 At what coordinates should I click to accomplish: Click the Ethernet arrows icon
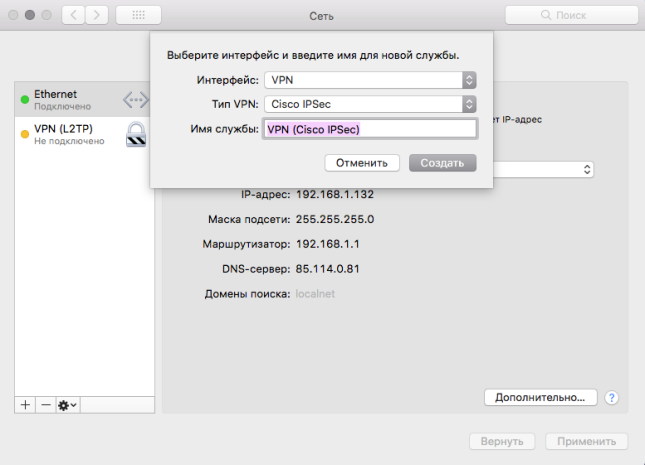[x=135, y=100]
